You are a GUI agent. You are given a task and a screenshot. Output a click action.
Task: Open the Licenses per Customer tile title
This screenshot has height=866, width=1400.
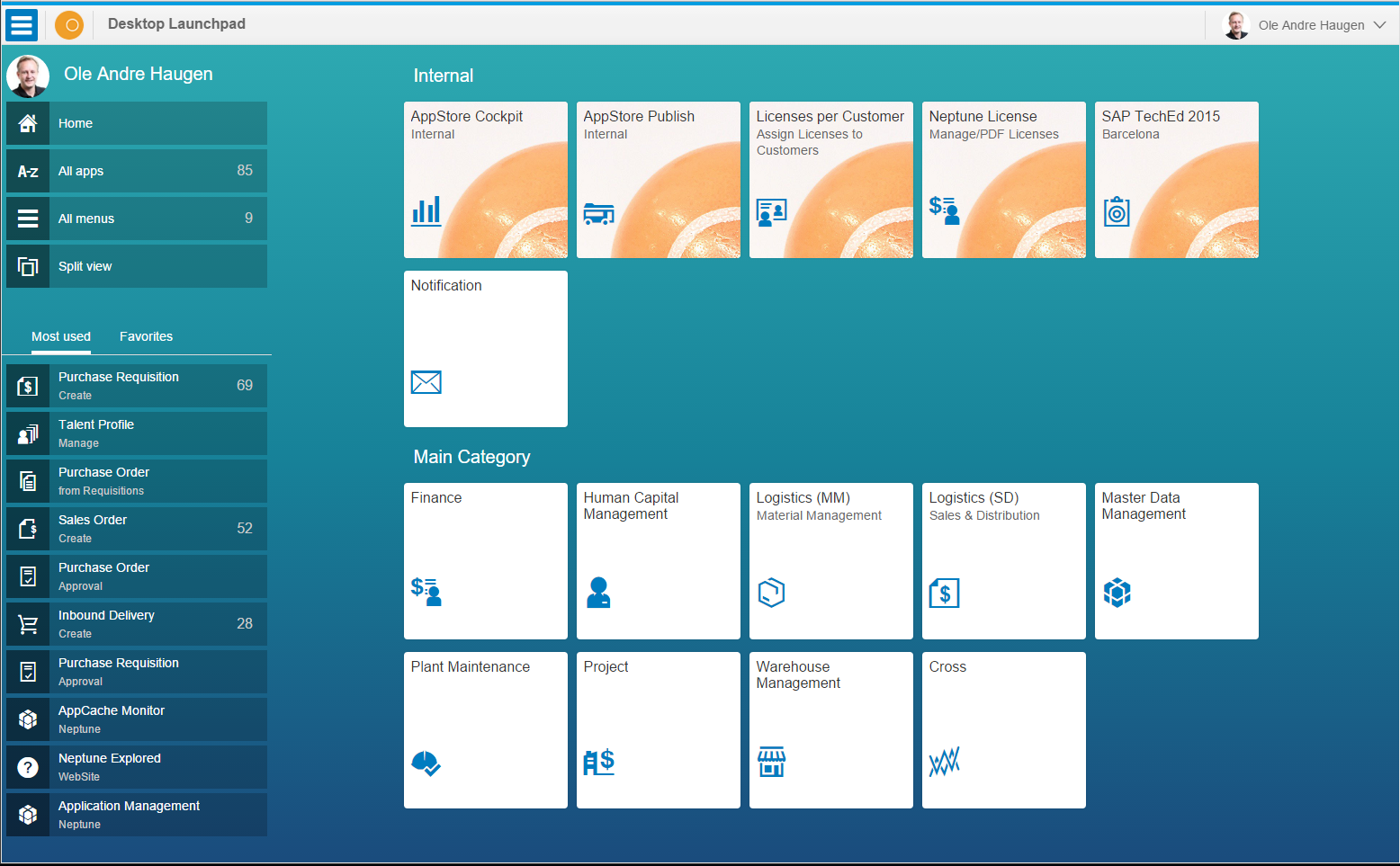tap(830, 116)
